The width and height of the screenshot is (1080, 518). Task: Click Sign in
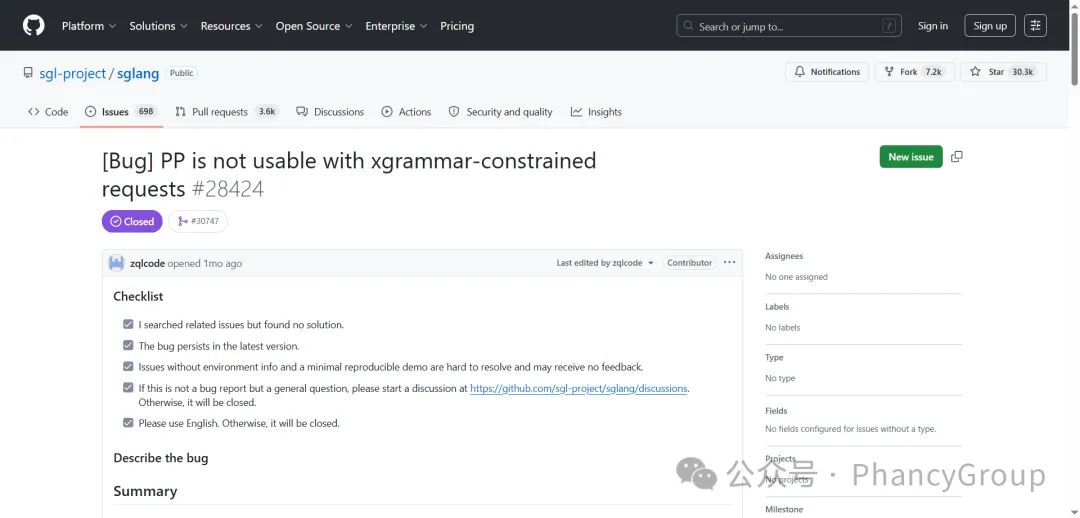click(x=933, y=26)
